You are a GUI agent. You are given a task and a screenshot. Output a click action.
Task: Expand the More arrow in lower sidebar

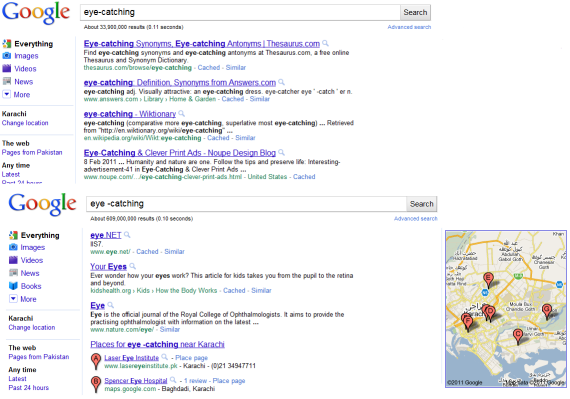13,299
